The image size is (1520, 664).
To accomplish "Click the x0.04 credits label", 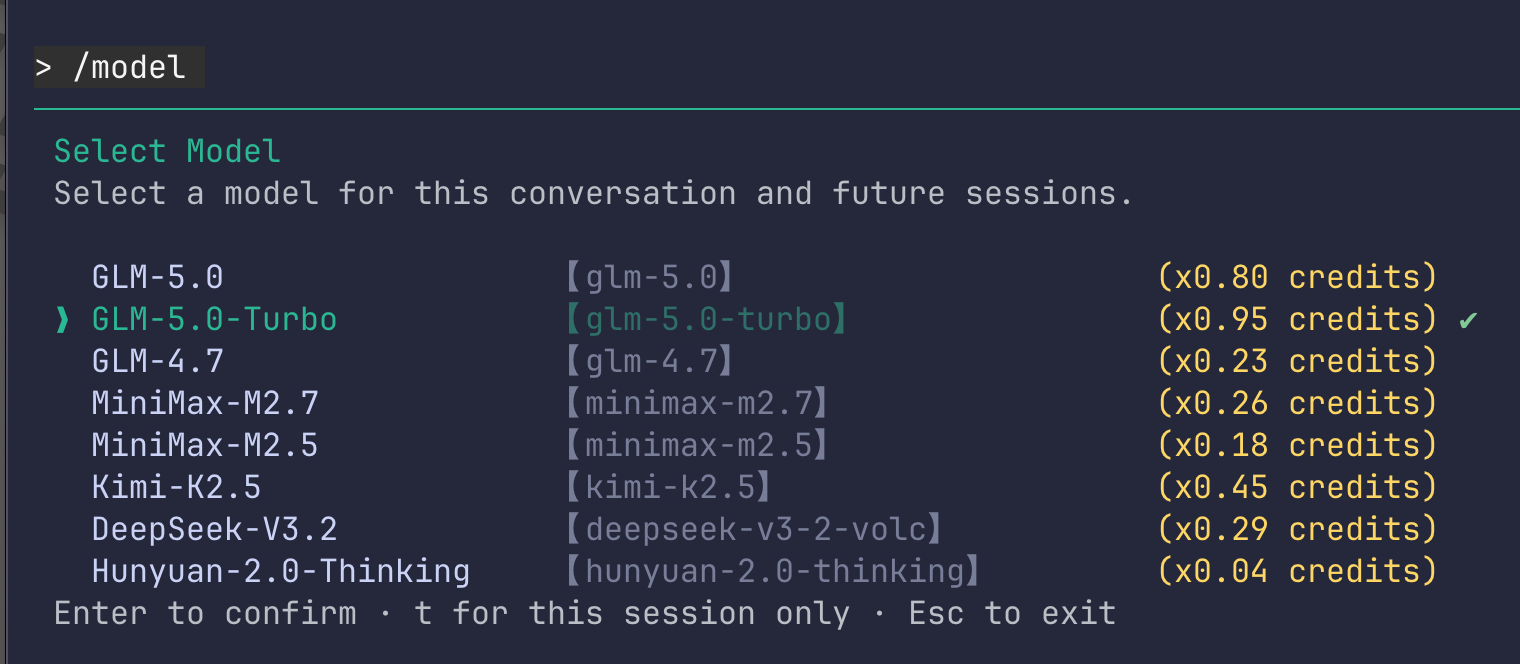I will [1298, 571].
